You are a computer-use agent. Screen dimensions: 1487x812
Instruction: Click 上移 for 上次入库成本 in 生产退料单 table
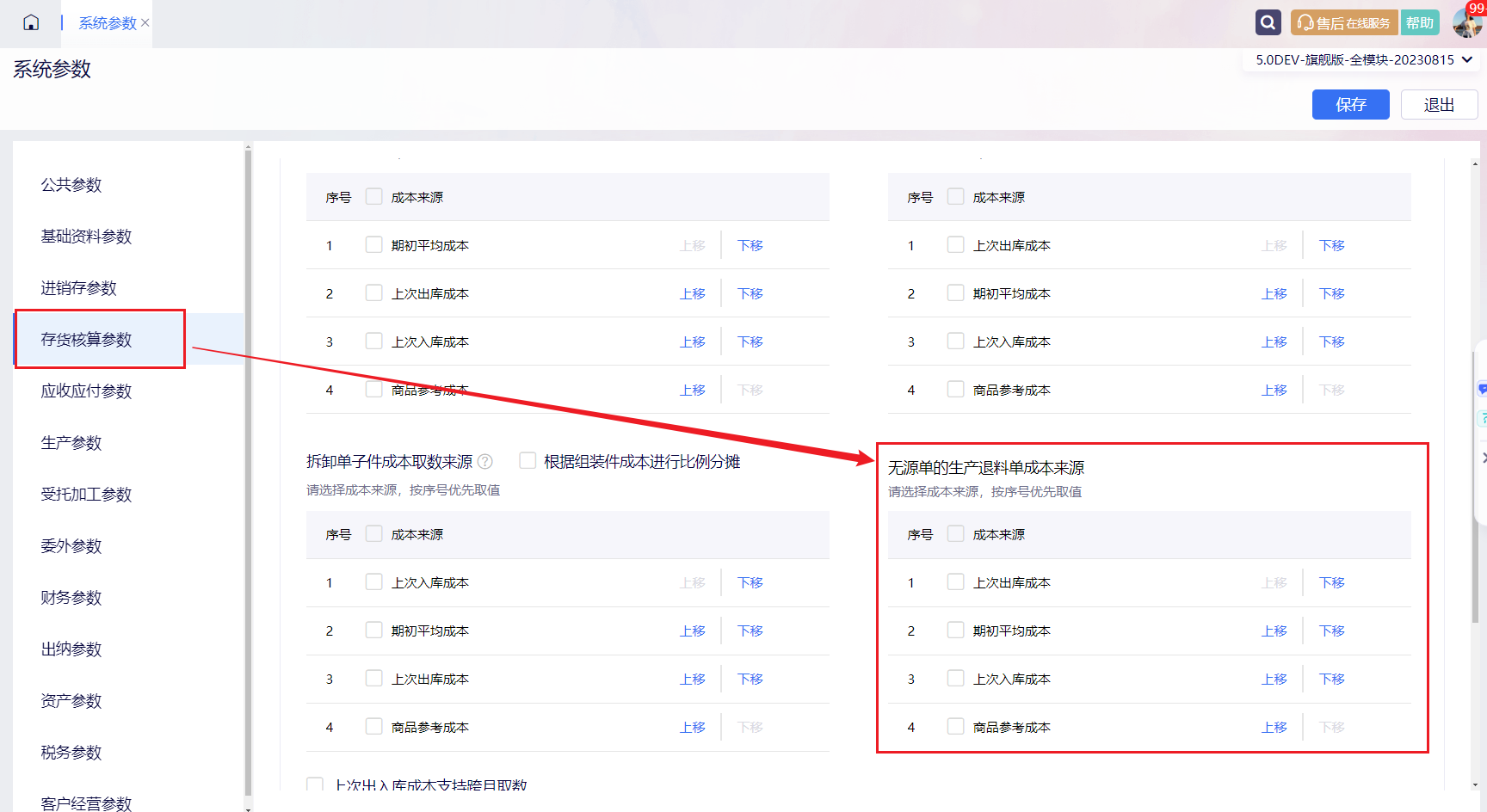tap(1274, 679)
